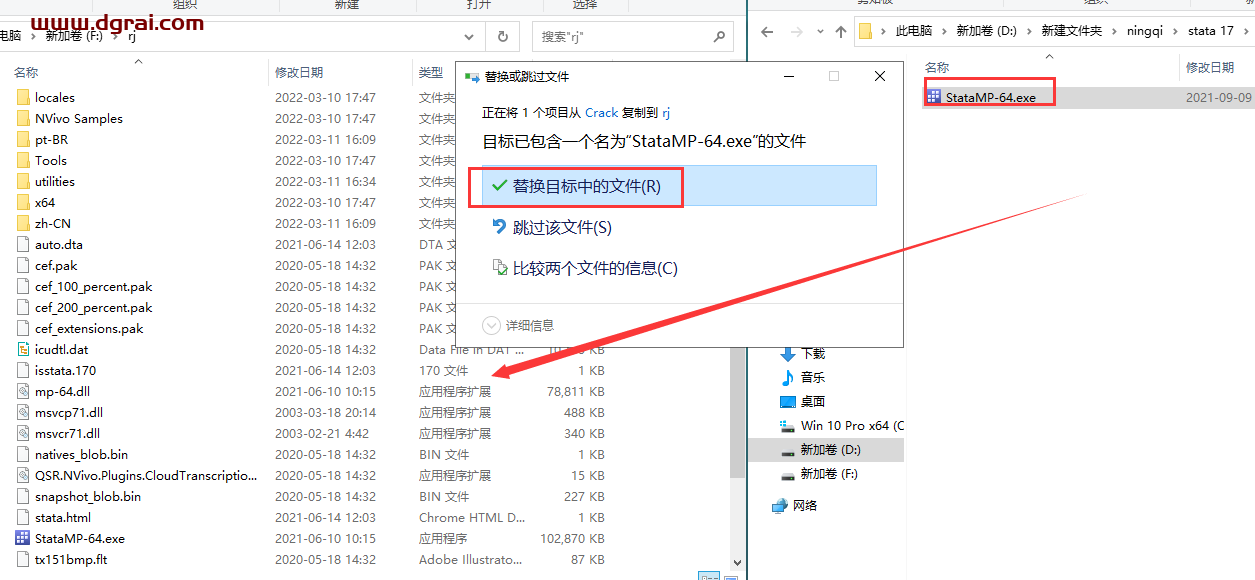Choose 跳过该文件(S)
1255x580 pixels.
point(561,228)
